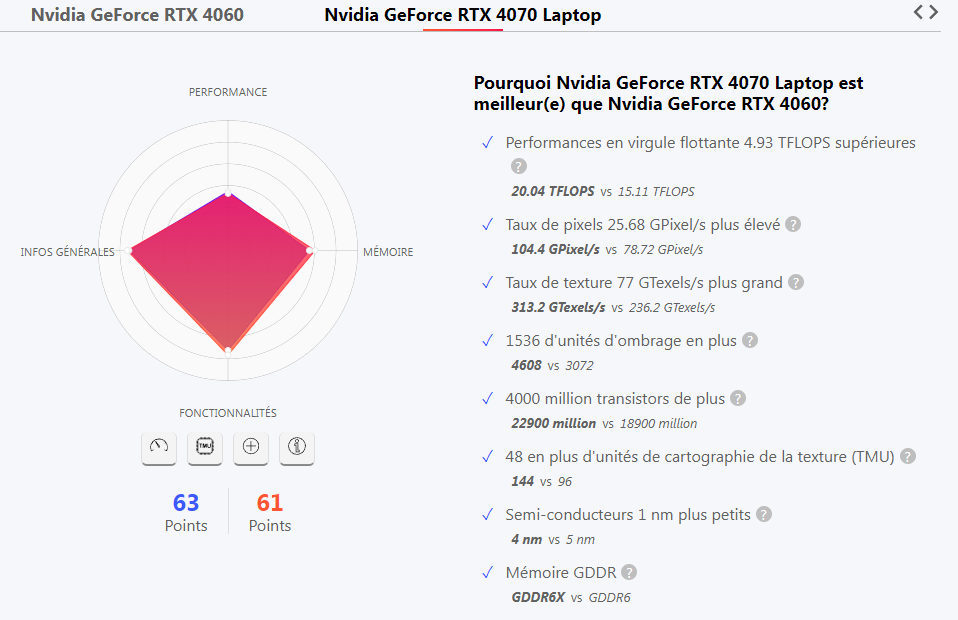Open help icon beside unités d'ombrage
958x620 pixels.
(750, 340)
